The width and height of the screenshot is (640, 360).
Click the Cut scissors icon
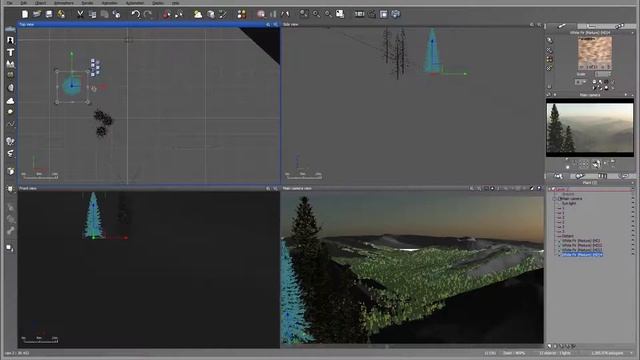(80, 14)
